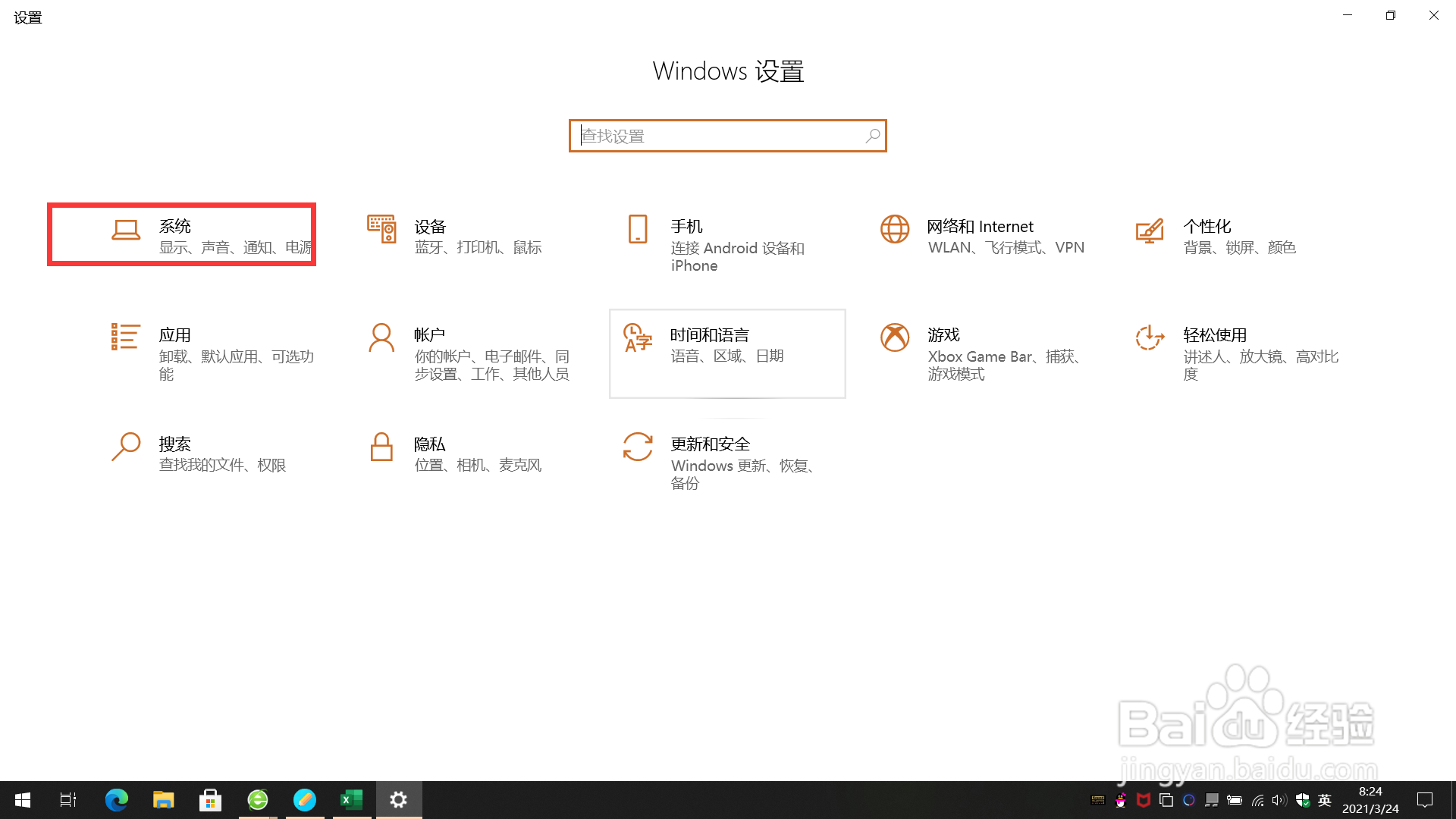Open 帐户 (Accounts) settings
The width and height of the screenshot is (1456, 819).
(470, 353)
